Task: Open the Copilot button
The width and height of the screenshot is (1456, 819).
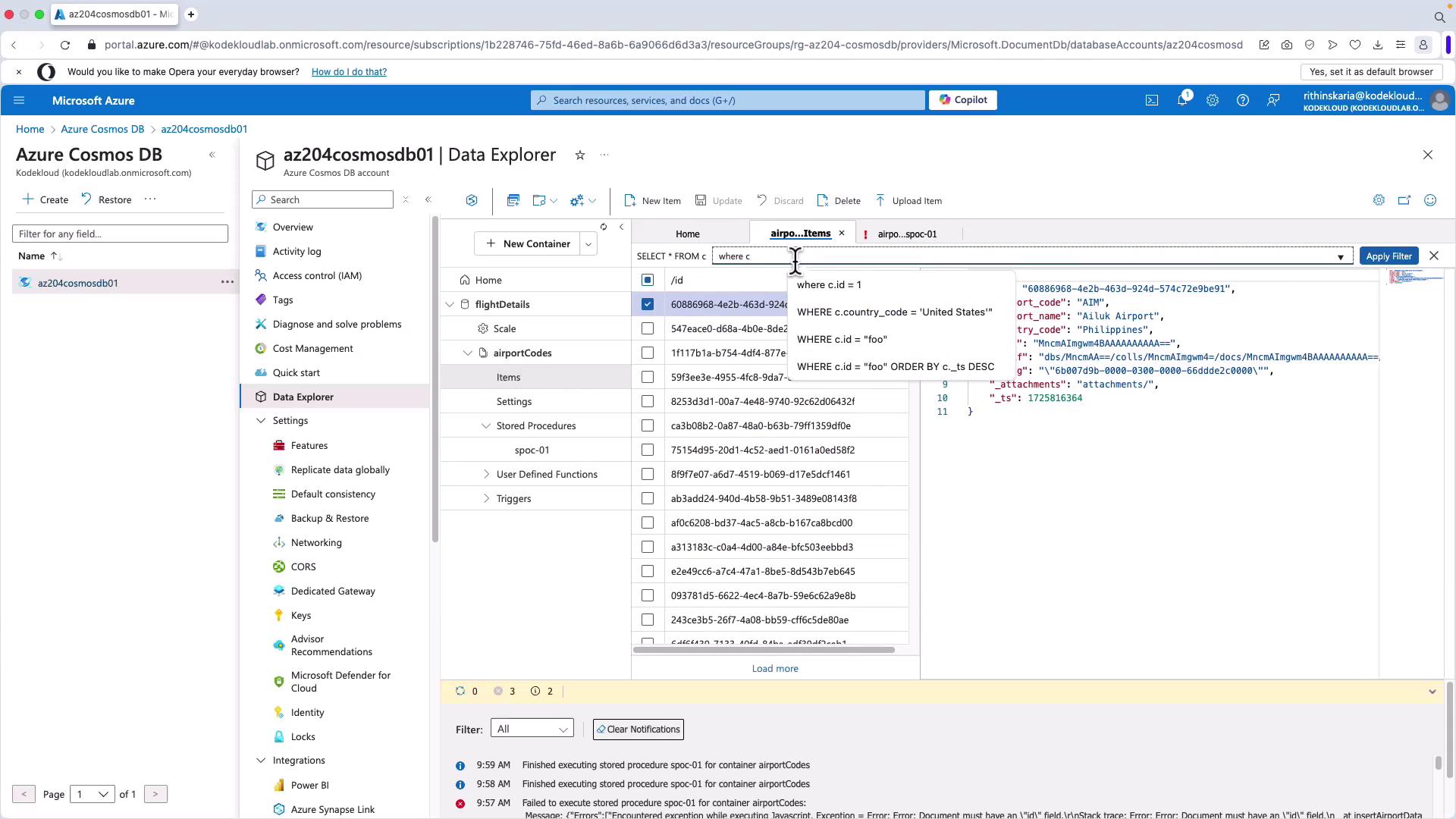Action: (x=962, y=100)
